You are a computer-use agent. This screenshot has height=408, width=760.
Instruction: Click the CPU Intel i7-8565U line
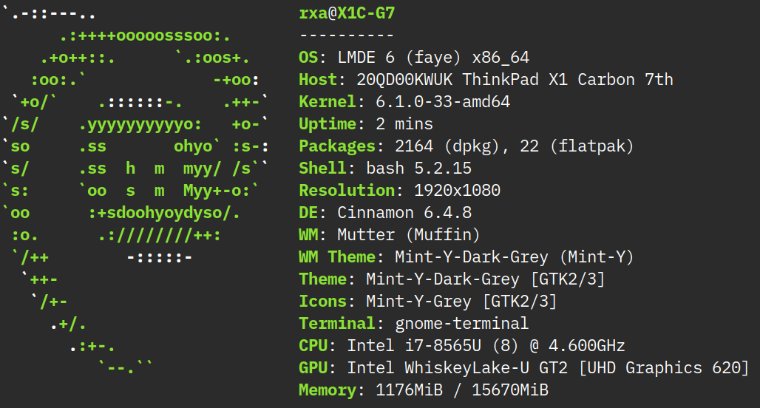click(462, 345)
